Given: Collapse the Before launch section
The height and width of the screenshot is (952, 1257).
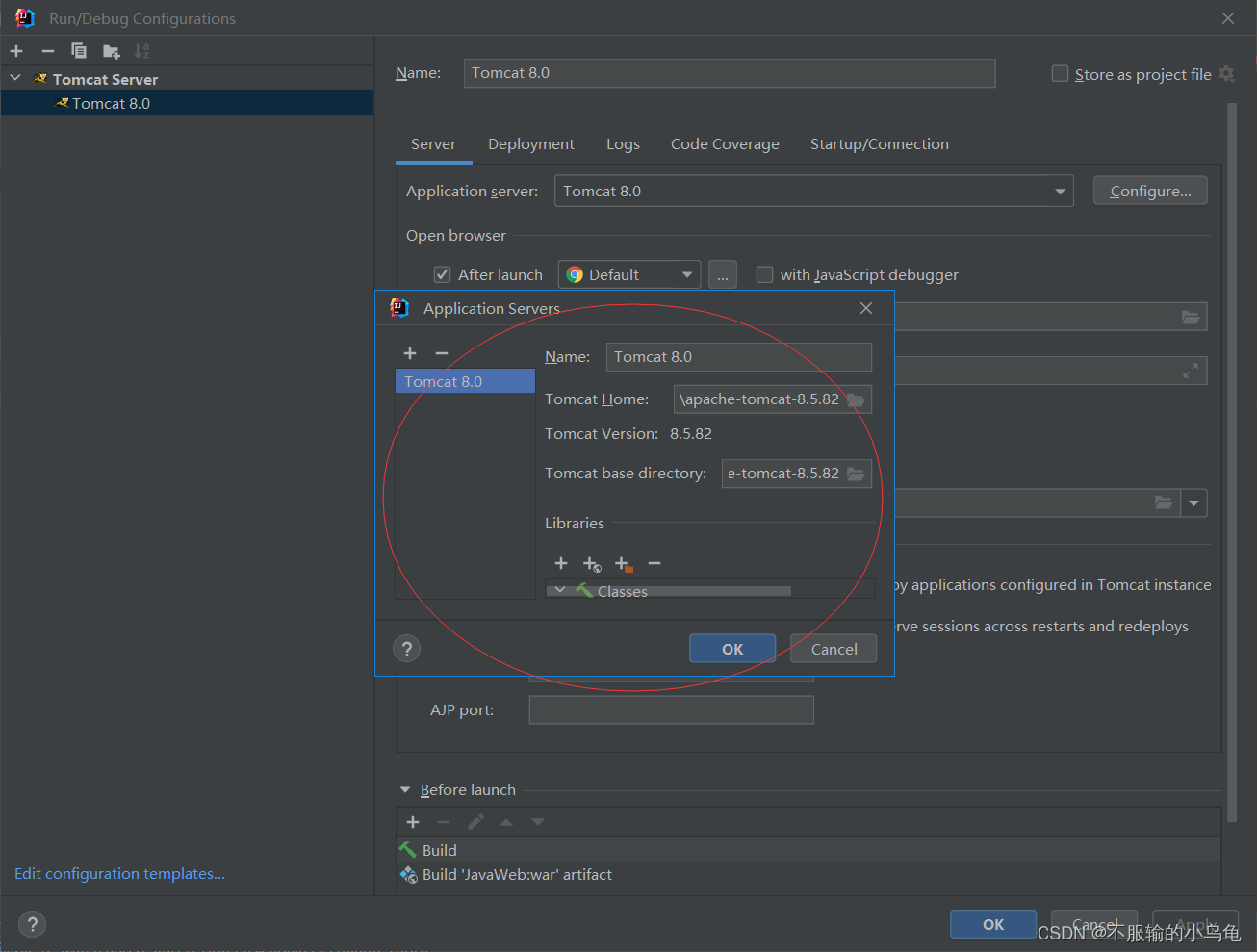Looking at the screenshot, I should pyautogui.click(x=405, y=790).
